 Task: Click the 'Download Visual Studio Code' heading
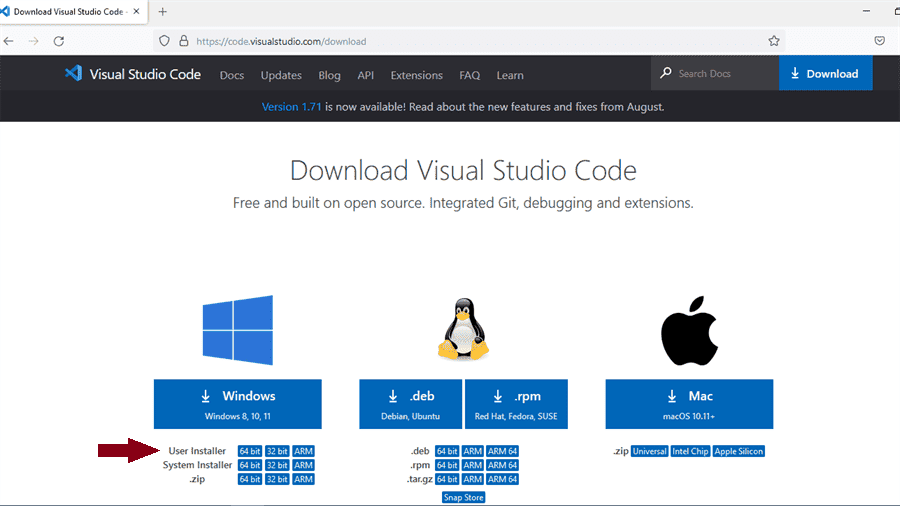coord(463,170)
